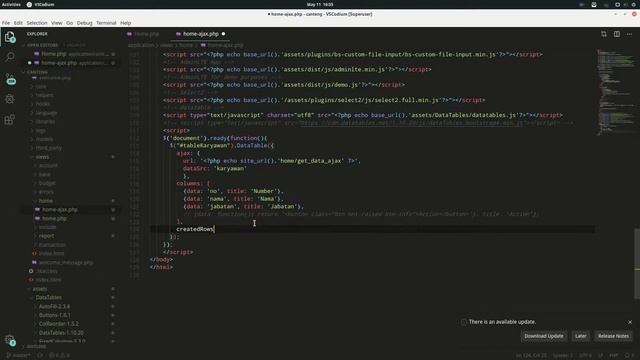Click the errors and warnings status bar item

click(59, 356)
